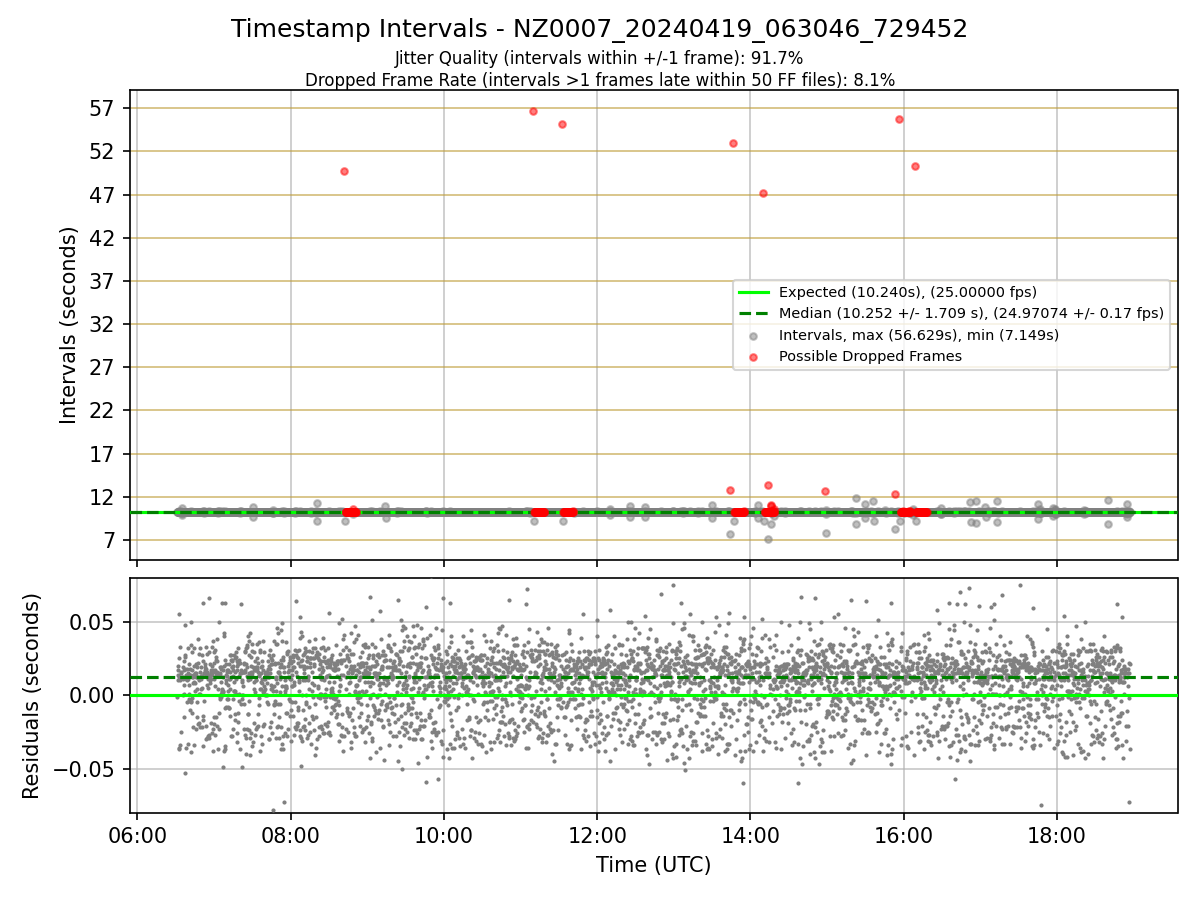Click the 16:00 time tick label
The width and height of the screenshot is (1200, 900).
click(904, 835)
